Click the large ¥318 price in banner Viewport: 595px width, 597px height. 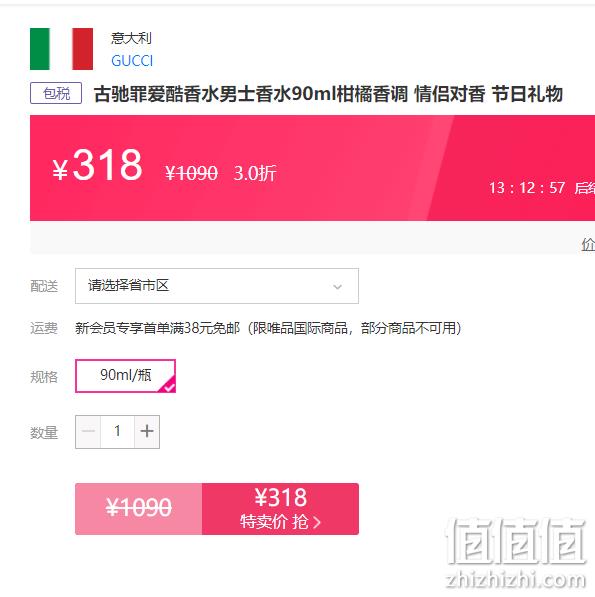coord(97,166)
